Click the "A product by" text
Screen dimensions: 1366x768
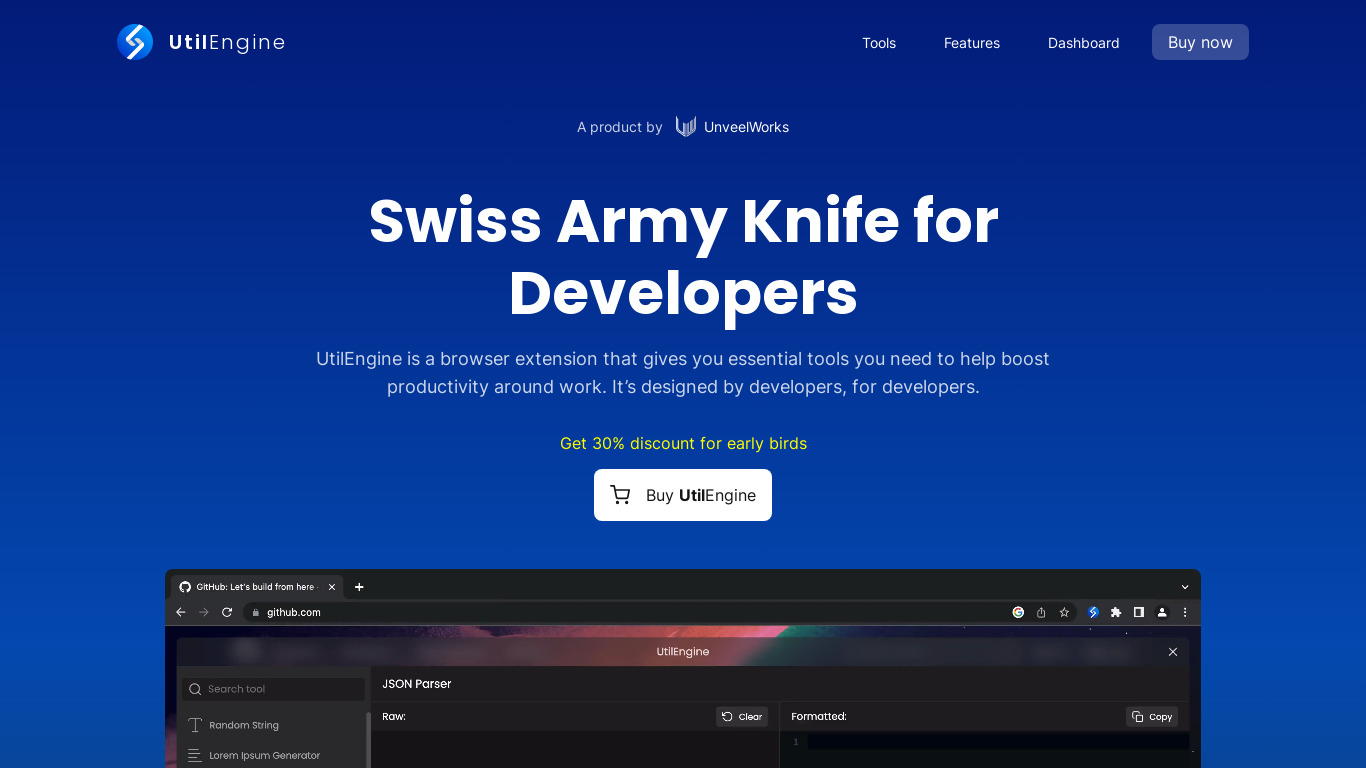pos(620,127)
